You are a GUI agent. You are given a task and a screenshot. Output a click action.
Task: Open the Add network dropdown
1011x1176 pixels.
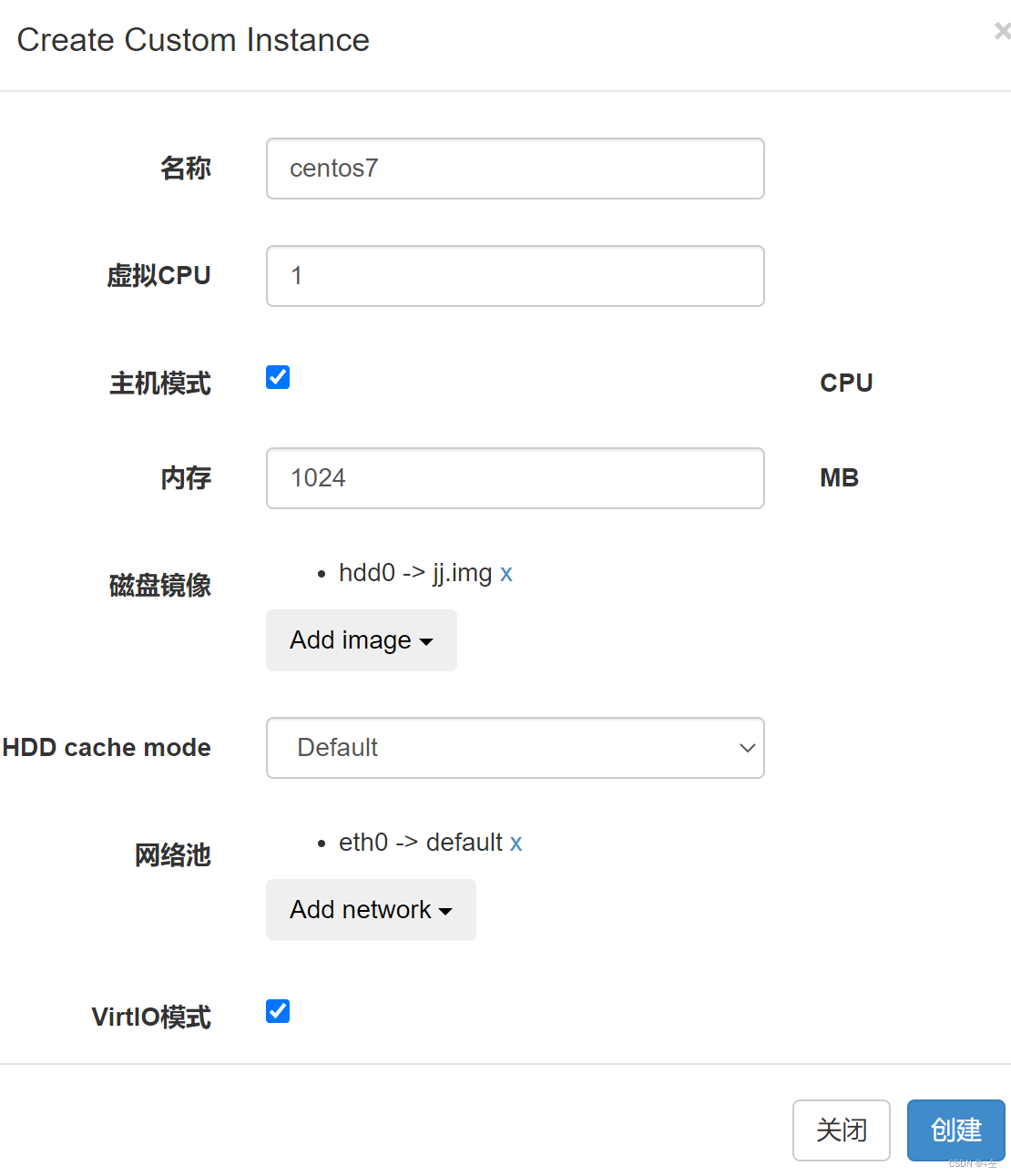(x=371, y=910)
